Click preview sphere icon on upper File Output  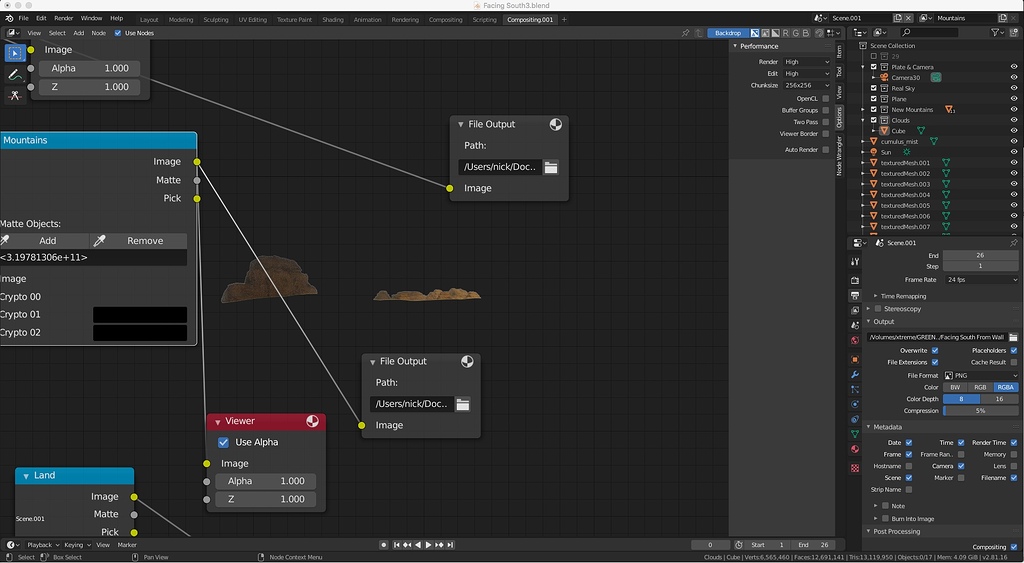[x=555, y=124]
